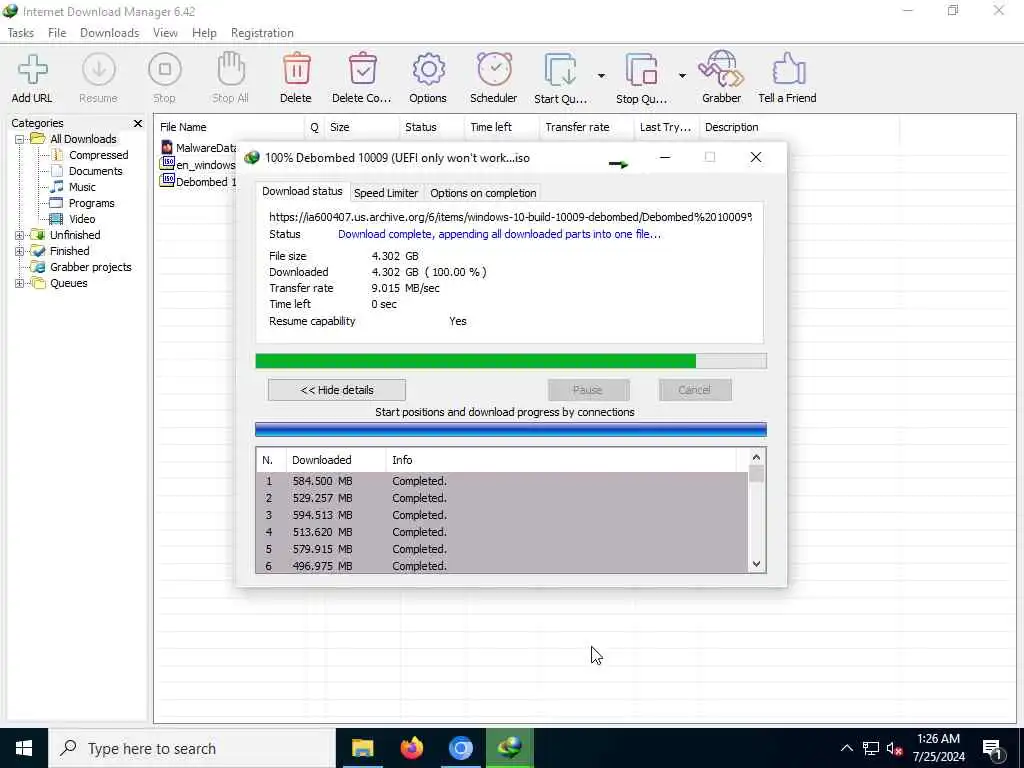The height and width of the screenshot is (768, 1024).
Task: Minimize the download progress dialog
Action: [665, 157]
